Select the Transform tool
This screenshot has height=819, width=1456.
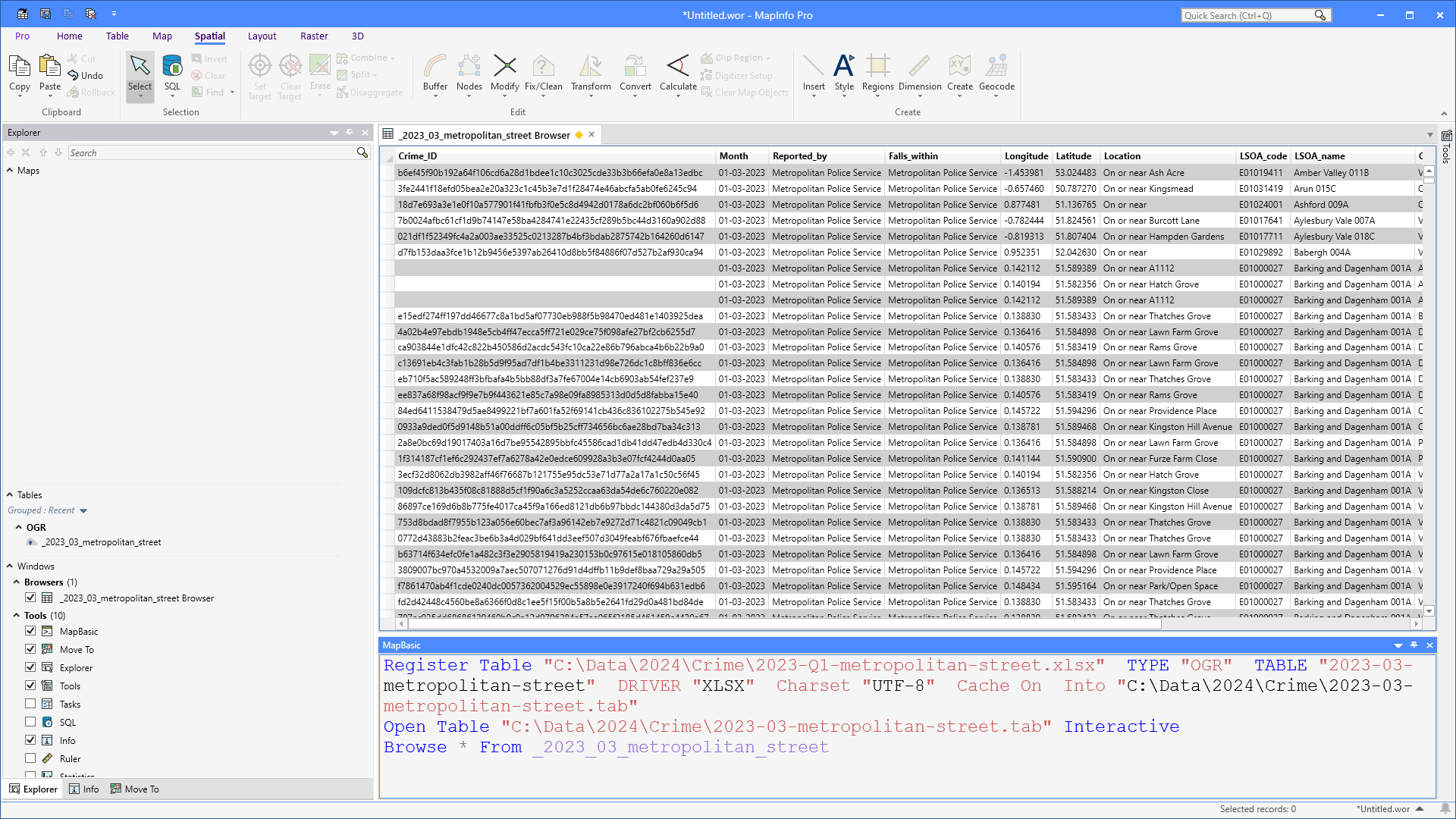[x=591, y=74]
